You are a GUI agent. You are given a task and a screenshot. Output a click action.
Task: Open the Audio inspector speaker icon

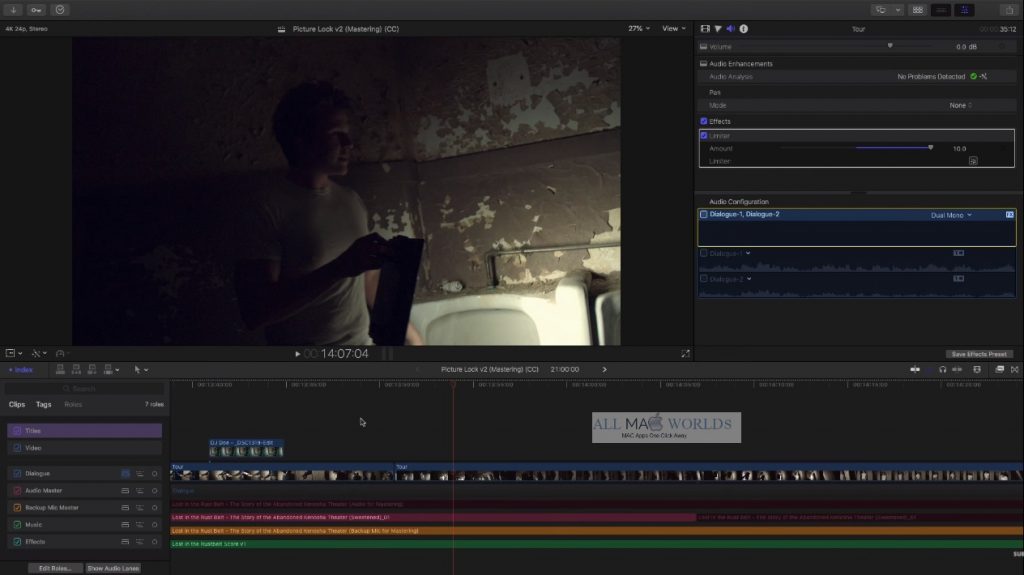[x=730, y=29]
